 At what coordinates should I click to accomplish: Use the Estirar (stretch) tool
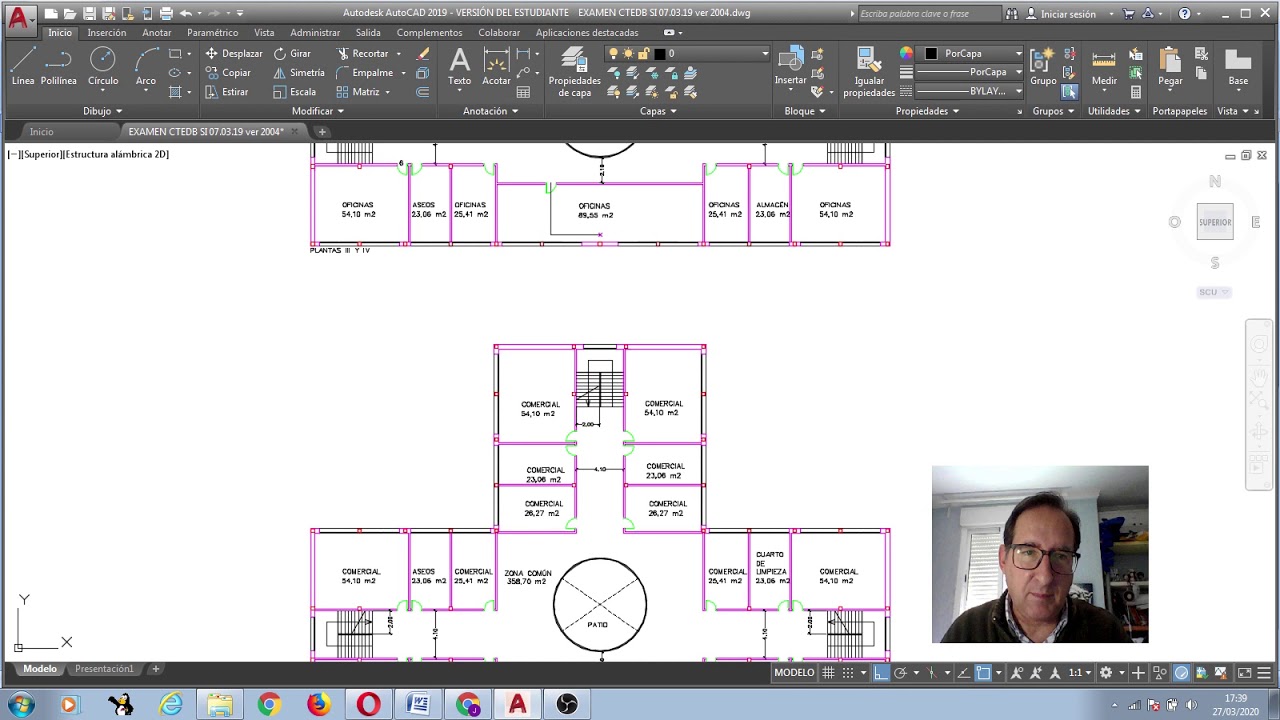click(x=227, y=91)
